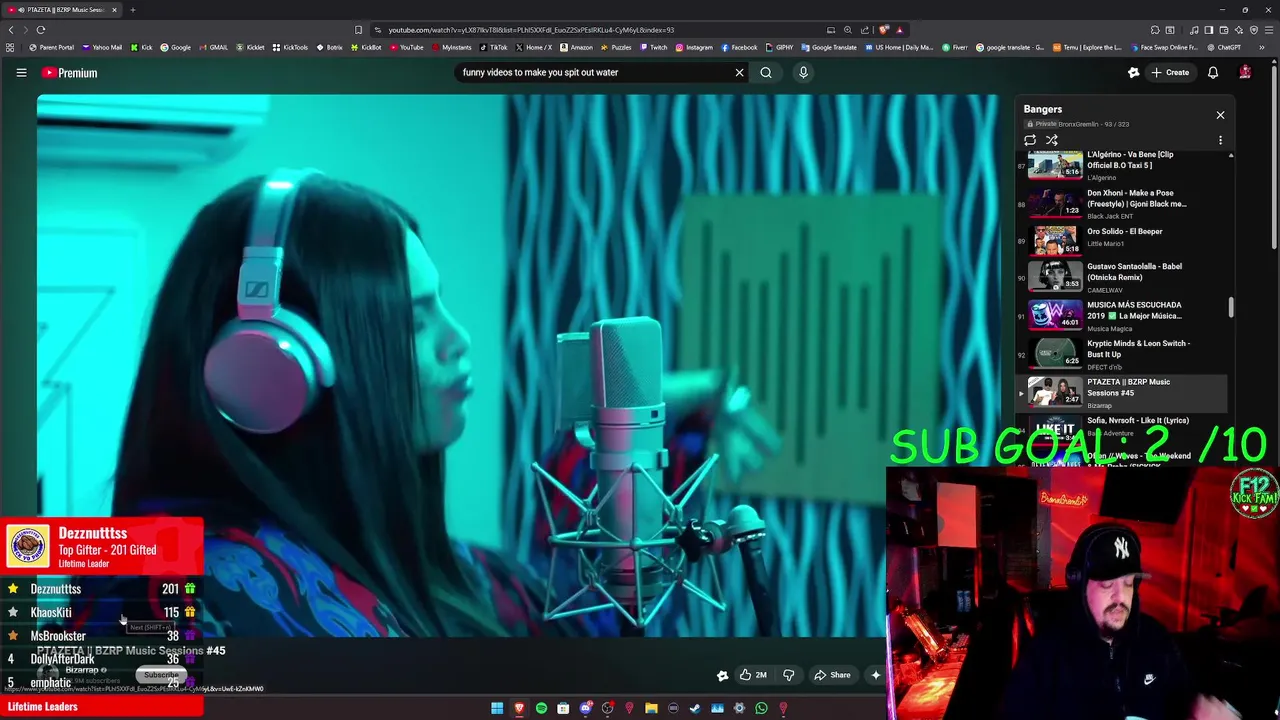Open MUSICA MÁS ESCUCHADA 2019 video
Viewport: 1280px width, 720px height.
(1122, 316)
